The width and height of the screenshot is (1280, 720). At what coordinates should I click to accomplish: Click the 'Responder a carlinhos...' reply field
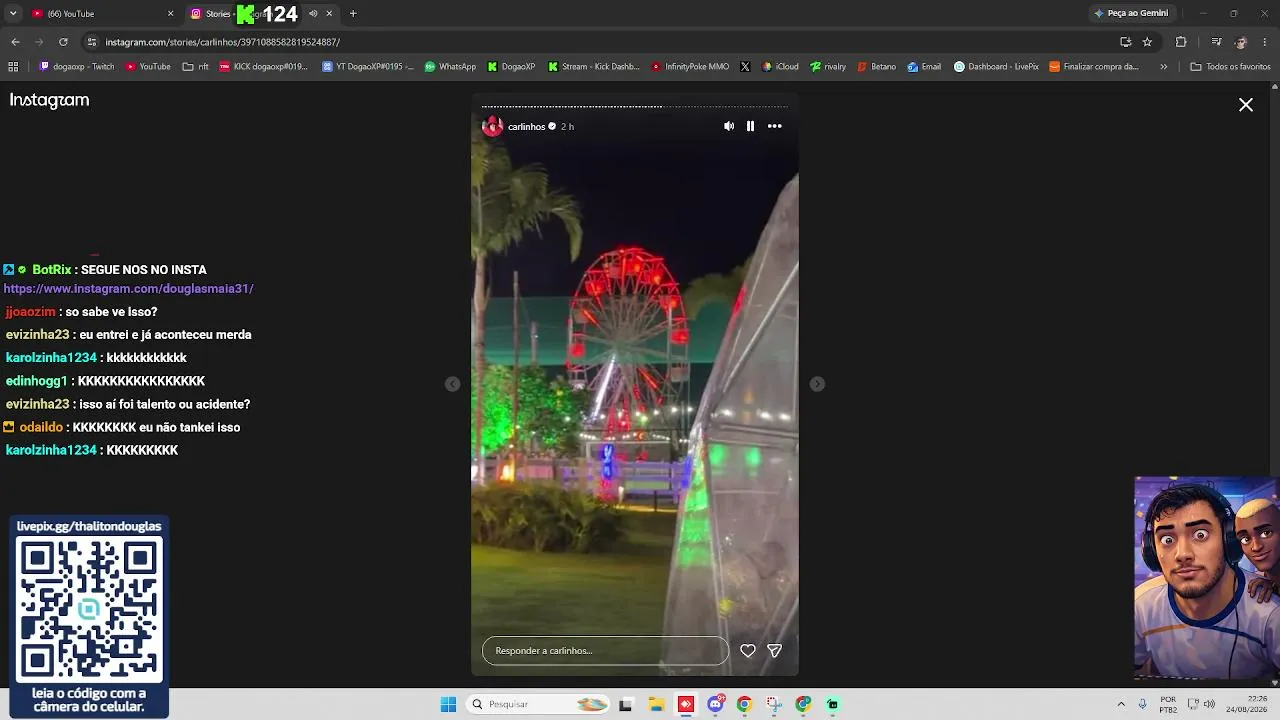pyautogui.click(x=605, y=650)
